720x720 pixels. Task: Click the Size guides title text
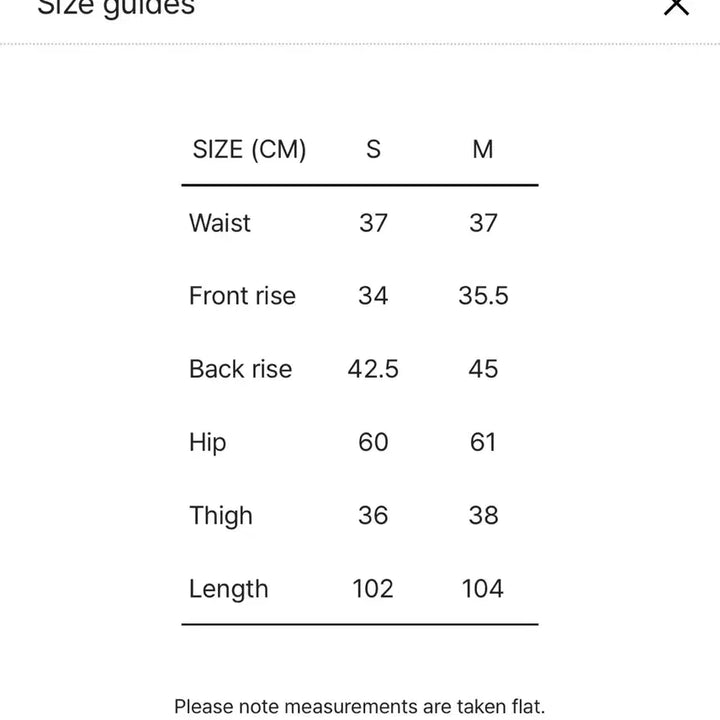point(116,7)
